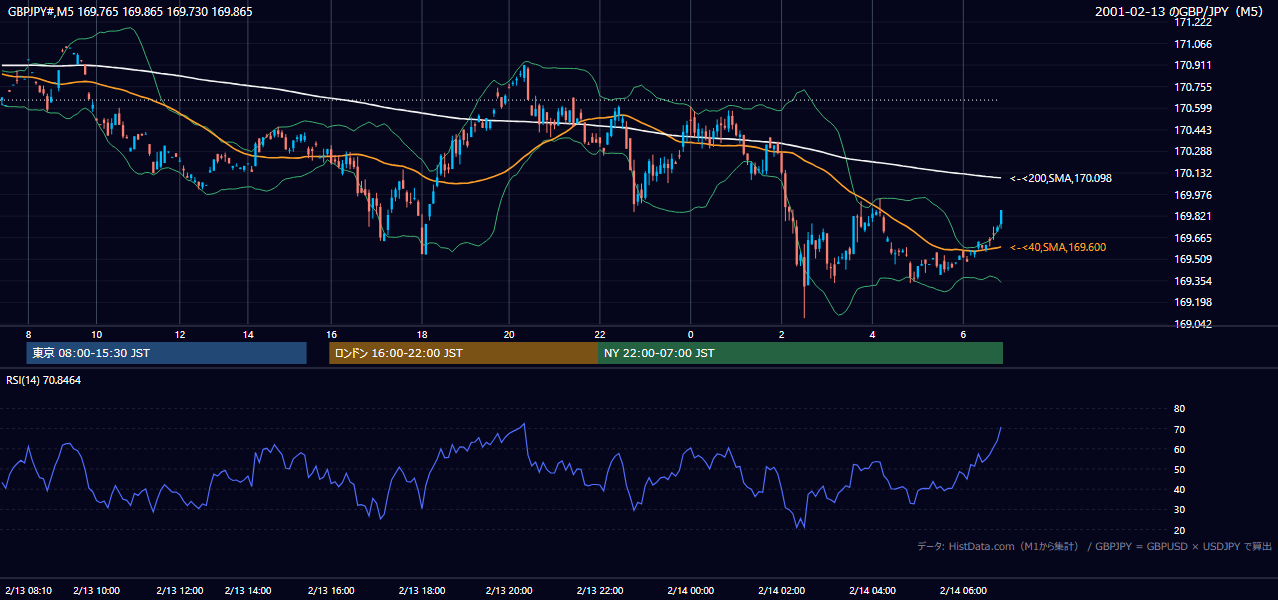Click RSI scale value 60
The image size is (1278, 600).
pos(1179,449)
